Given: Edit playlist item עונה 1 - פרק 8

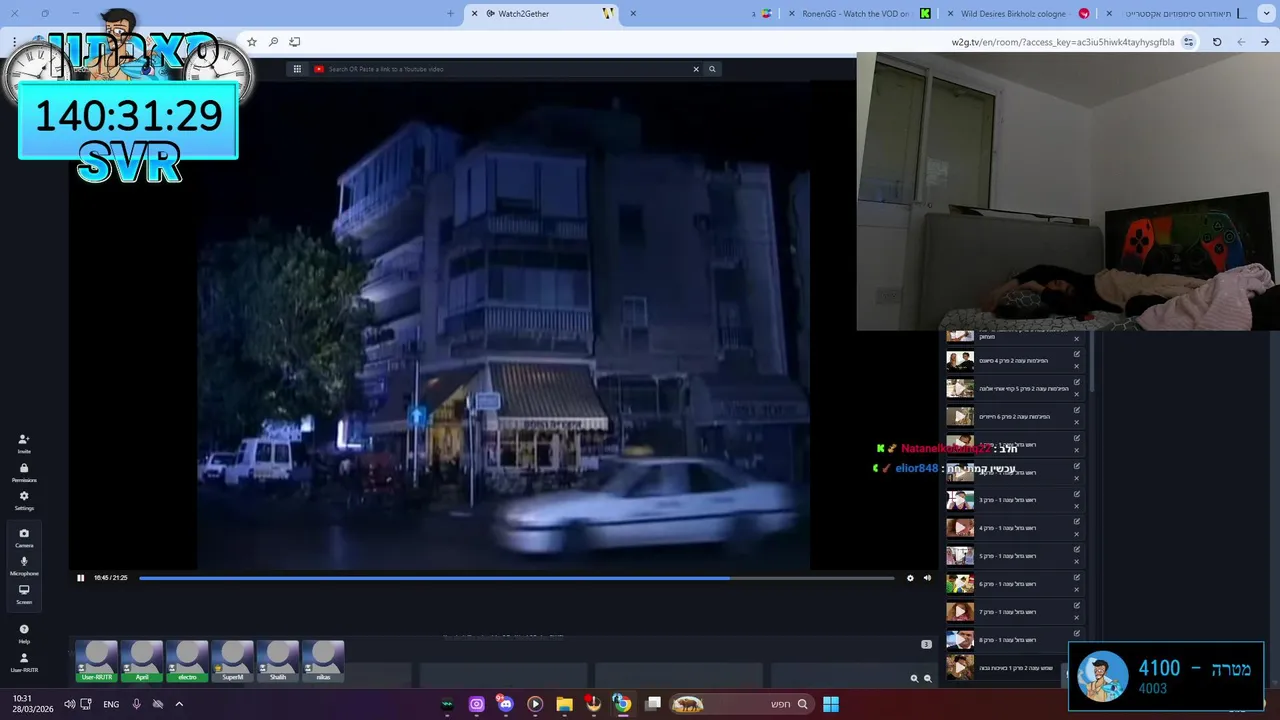Looking at the screenshot, I should pos(1077,633).
